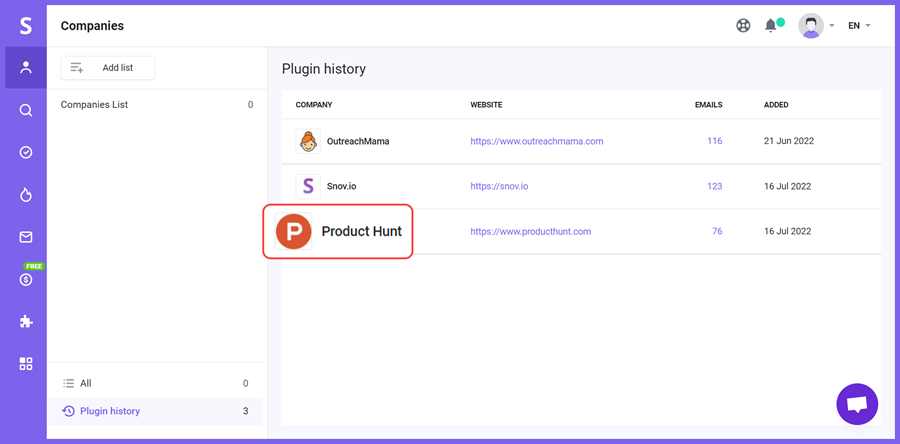Click the EMAILS column header
Image resolution: width=900 pixels, height=444 pixels.
(x=708, y=105)
